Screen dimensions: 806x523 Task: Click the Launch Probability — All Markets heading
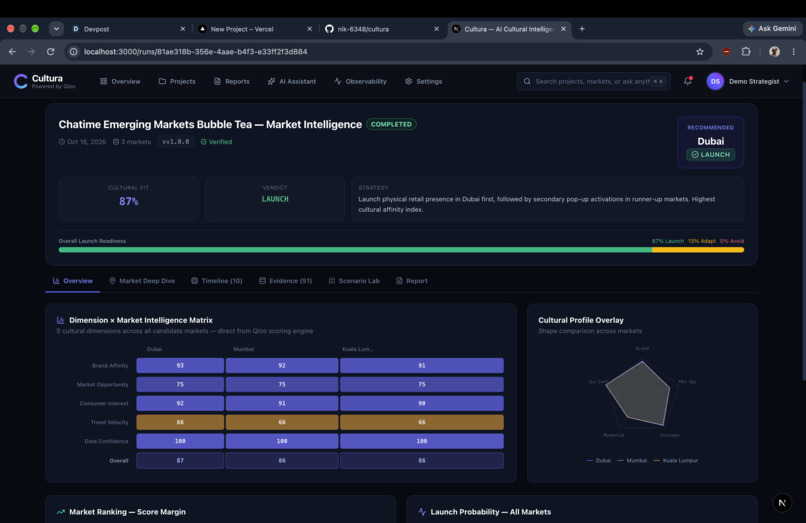[490, 512]
